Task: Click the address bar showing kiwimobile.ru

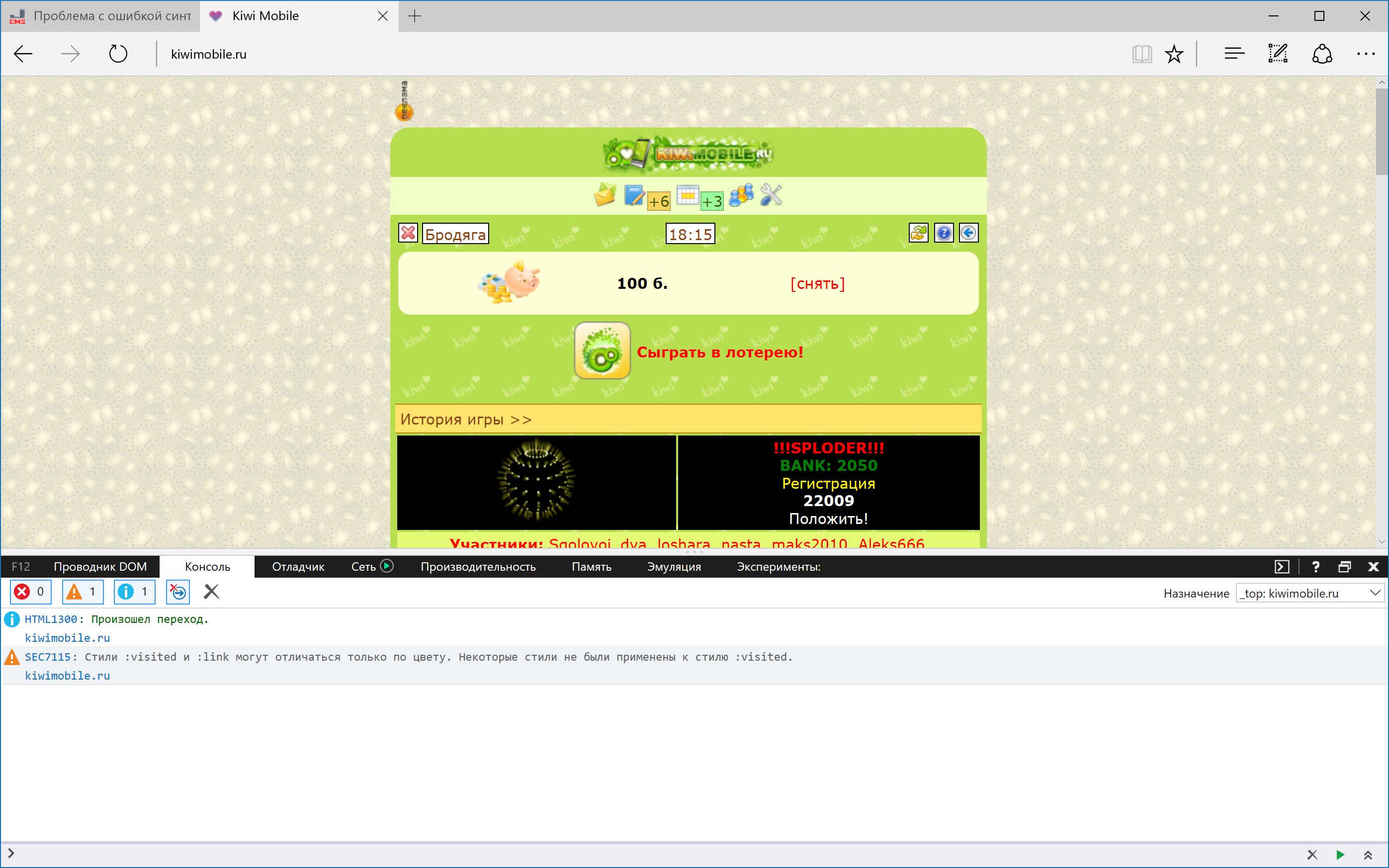Action: 209,54
